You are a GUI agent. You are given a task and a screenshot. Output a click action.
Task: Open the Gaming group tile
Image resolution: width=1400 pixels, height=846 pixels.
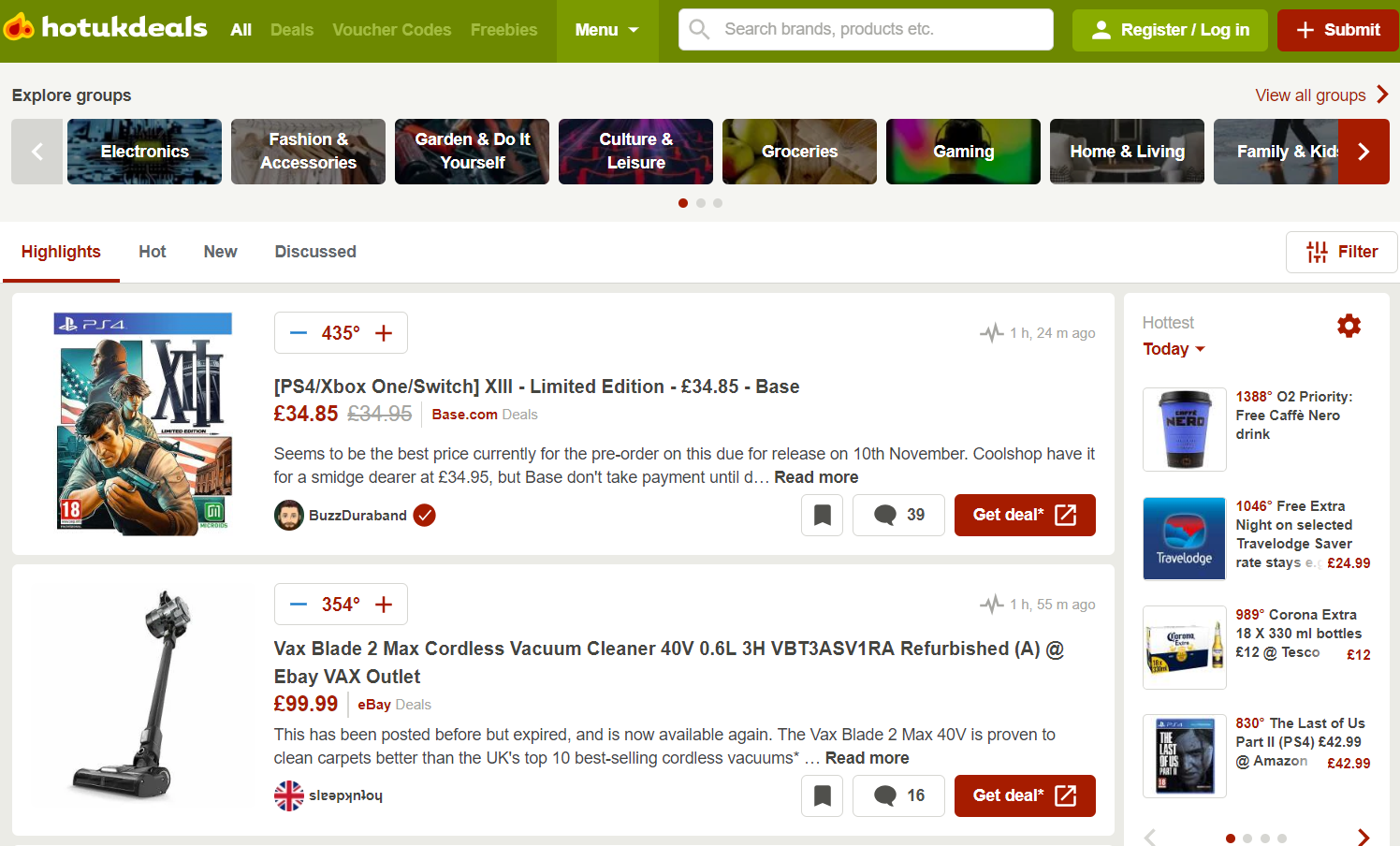(963, 152)
